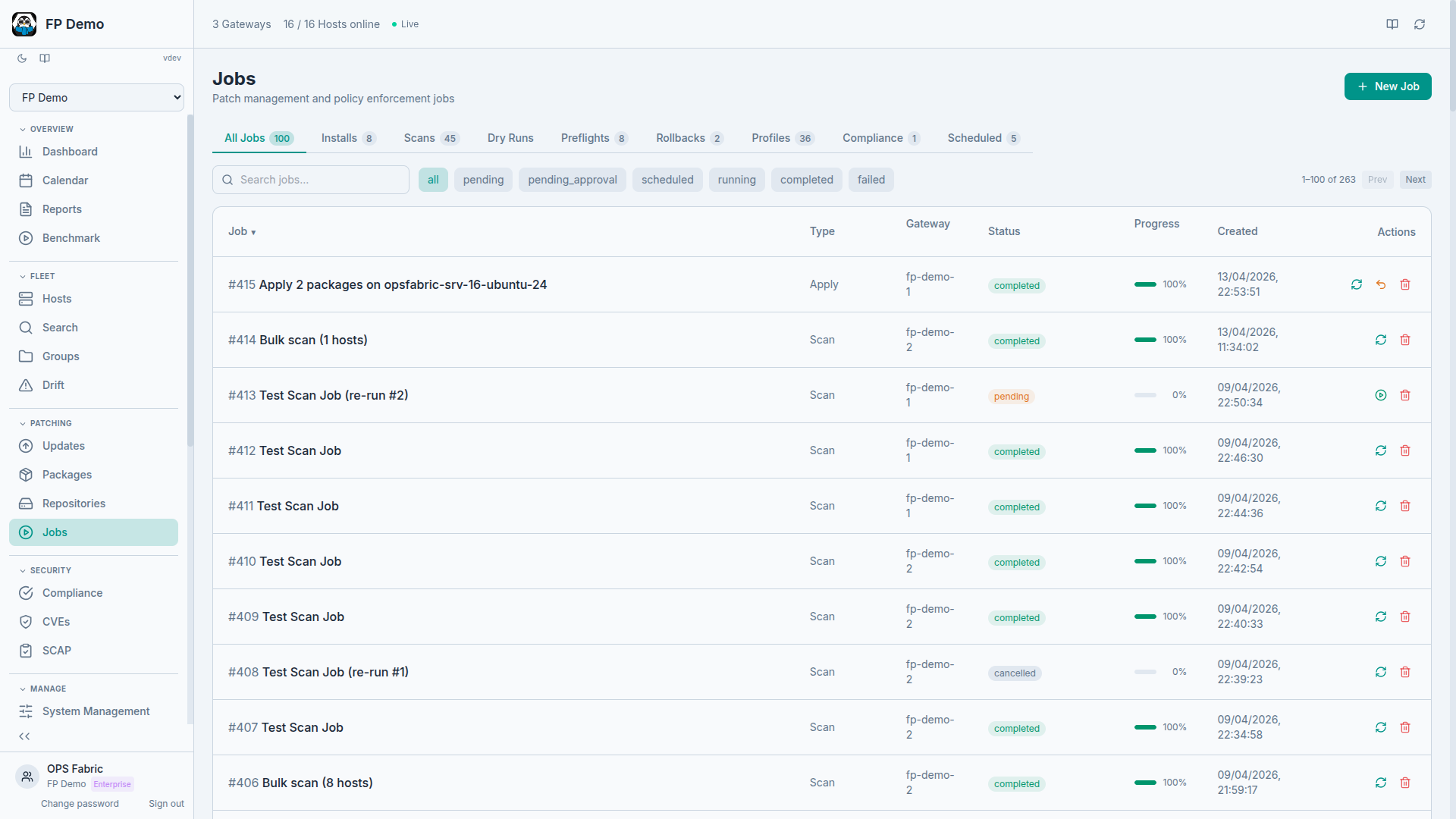Sign out of OPS Fabric

166,803
